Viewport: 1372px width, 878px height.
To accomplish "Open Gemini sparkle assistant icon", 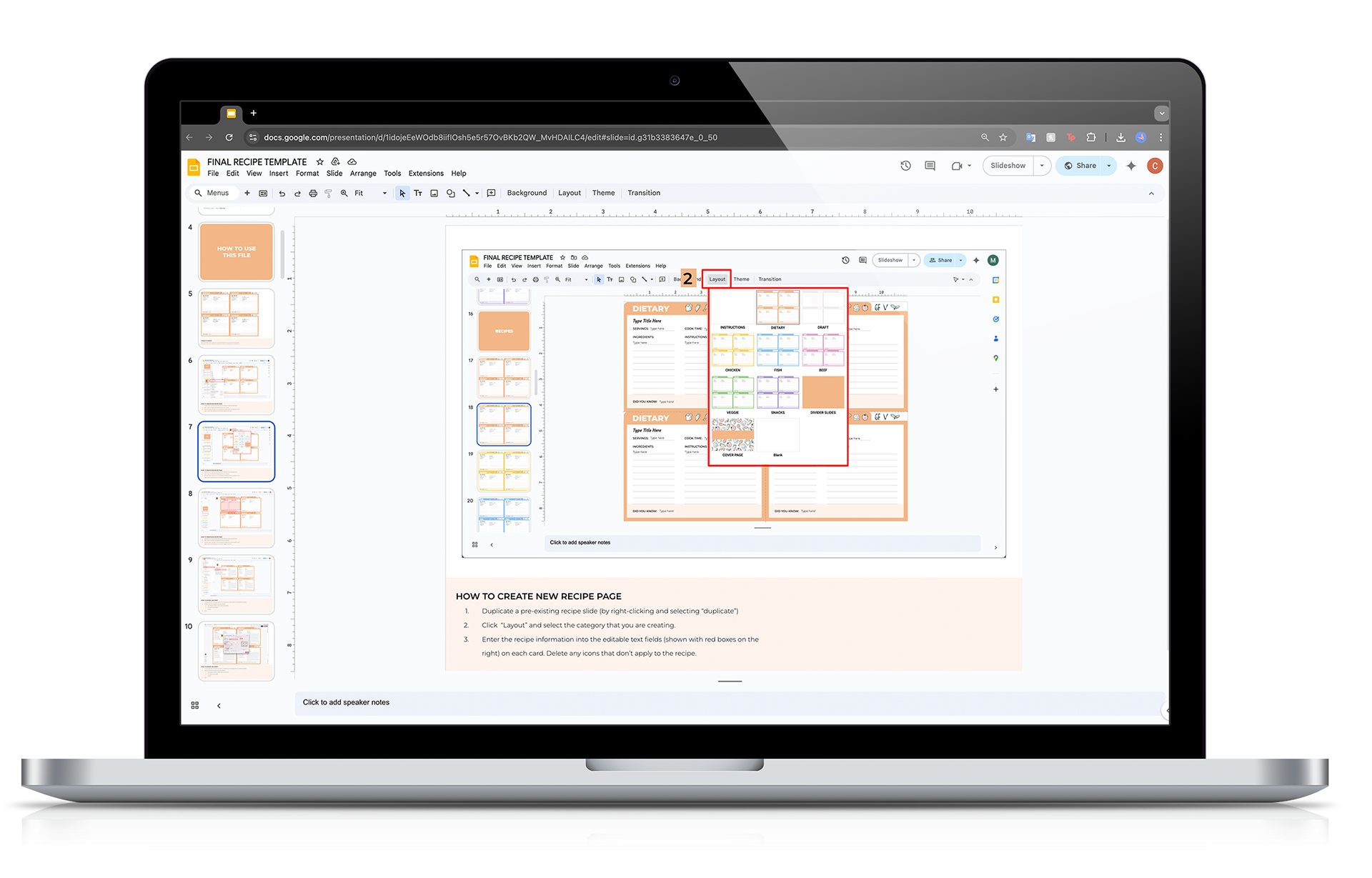I will coord(1131,166).
